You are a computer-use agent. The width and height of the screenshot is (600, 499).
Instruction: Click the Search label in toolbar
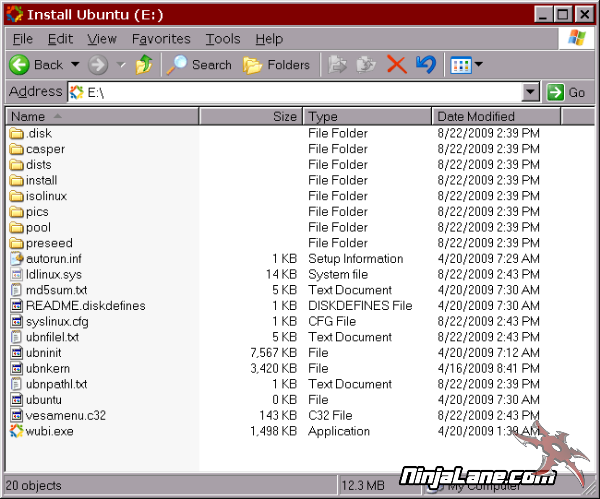(212, 65)
